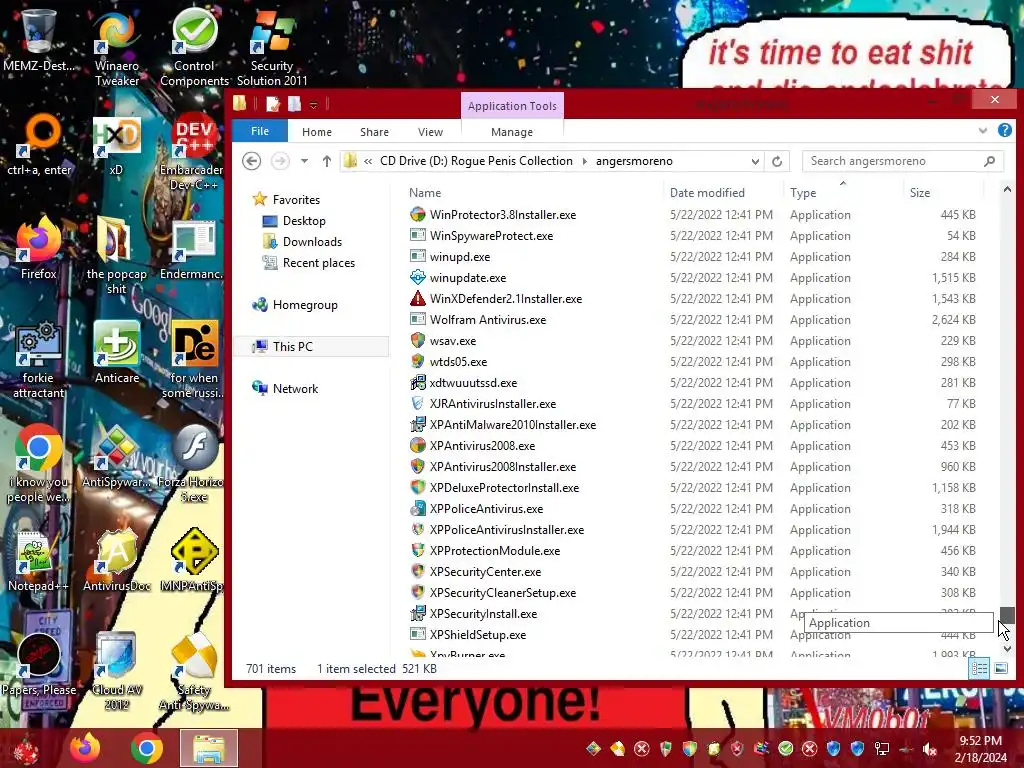Open the xD desktop shortcut

(116, 145)
